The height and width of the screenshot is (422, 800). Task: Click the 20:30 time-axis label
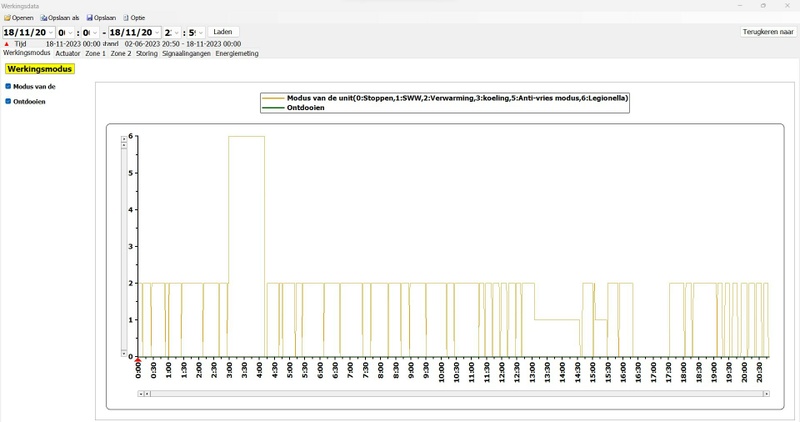tap(759, 372)
